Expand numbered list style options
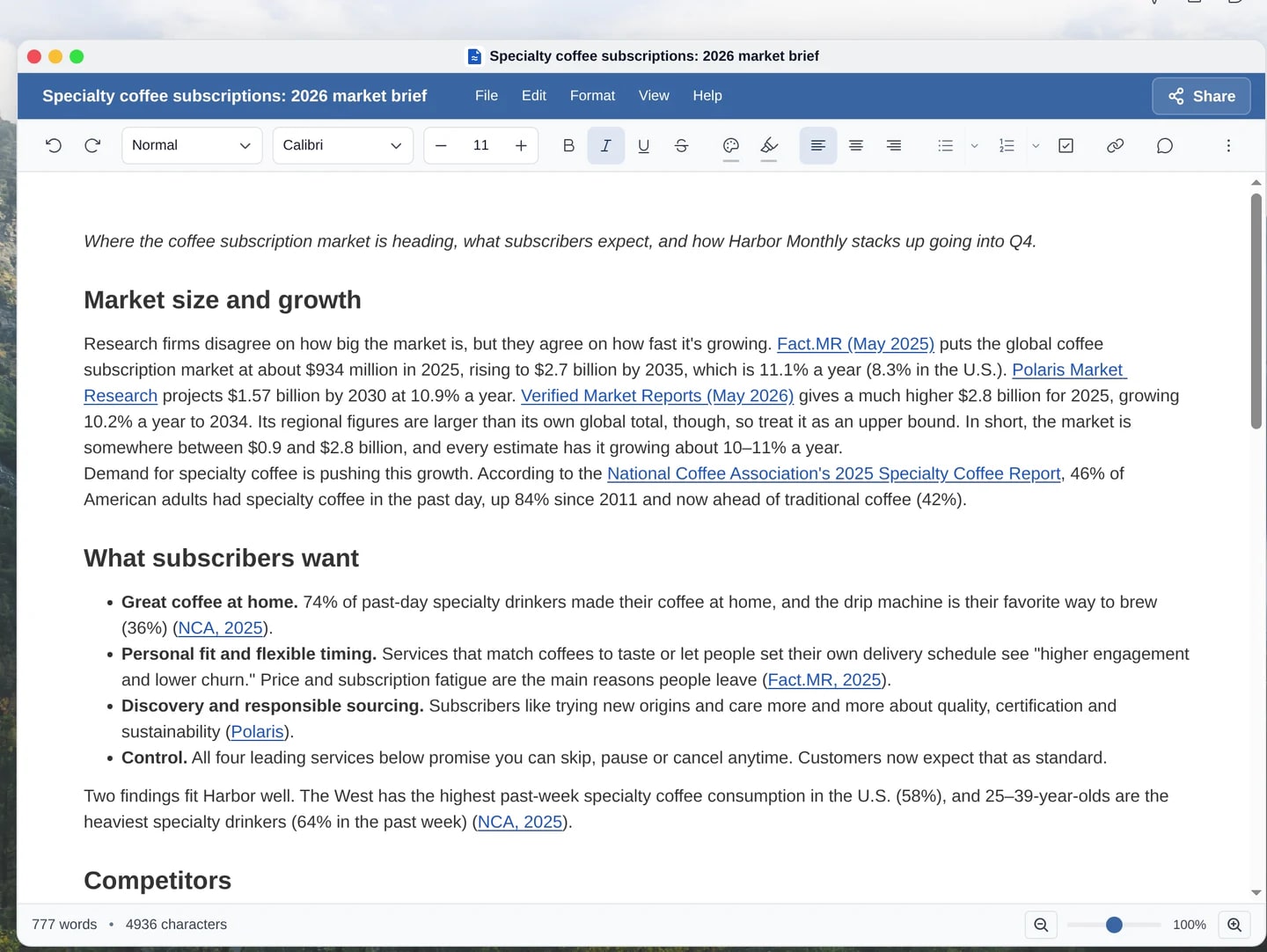 pyautogui.click(x=1036, y=145)
